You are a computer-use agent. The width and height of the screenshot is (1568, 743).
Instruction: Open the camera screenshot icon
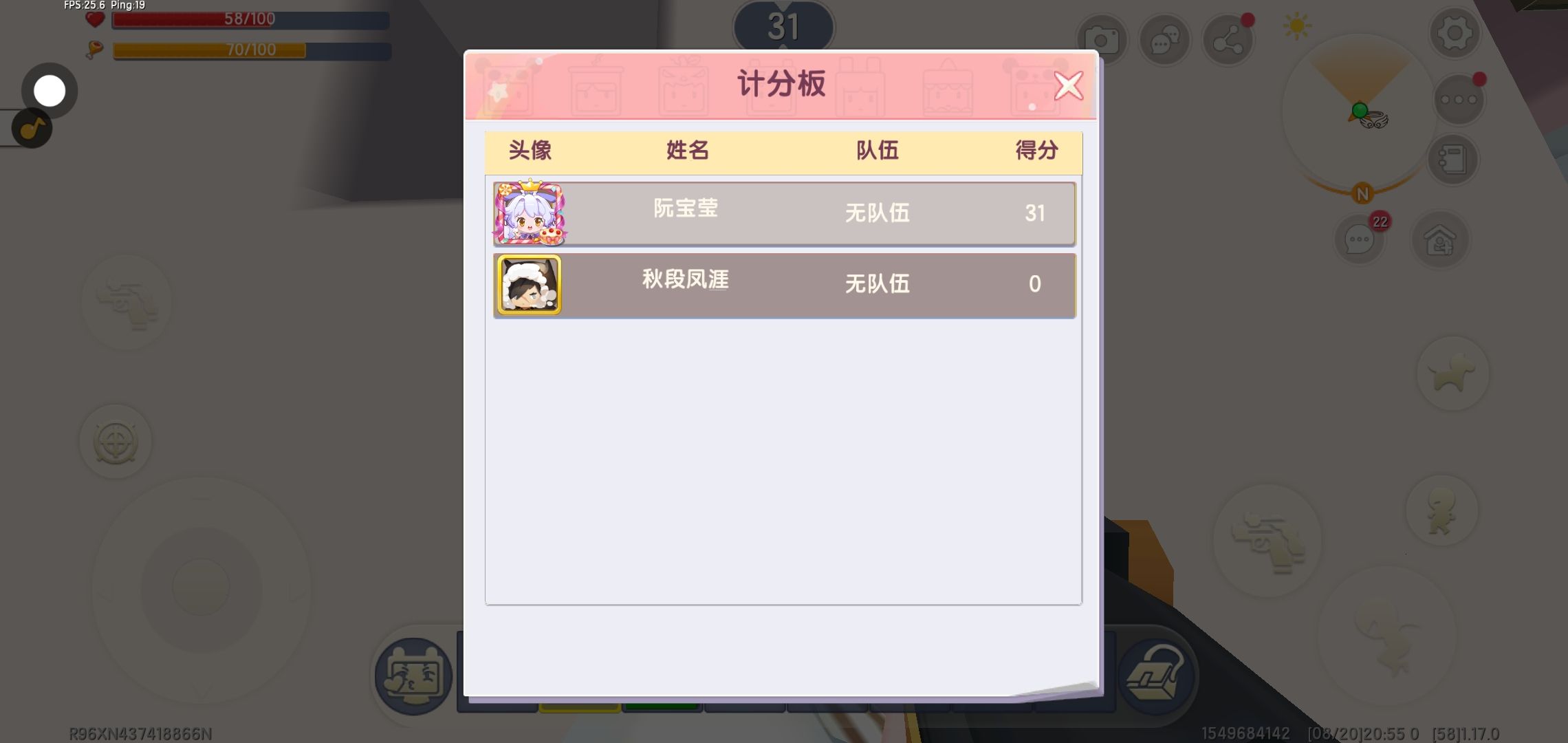pyautogui.click(x=1101, y=40)
